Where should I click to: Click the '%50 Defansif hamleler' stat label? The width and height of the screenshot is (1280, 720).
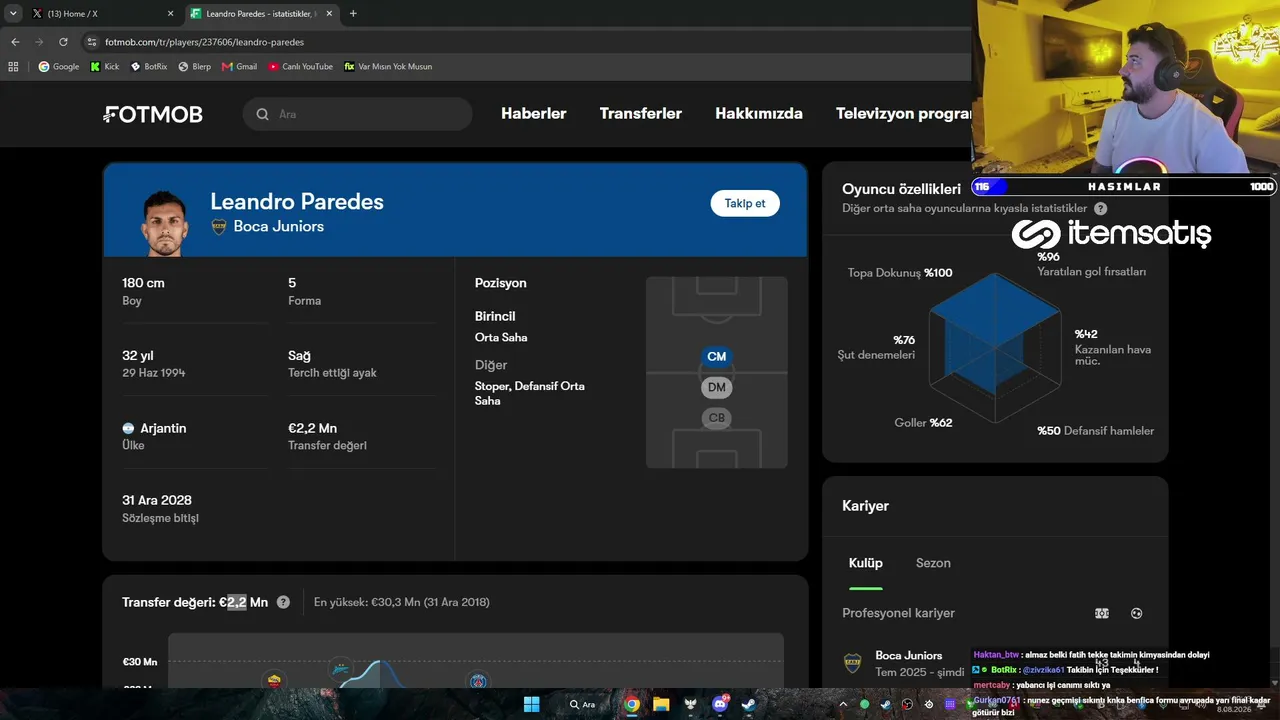coord(1096,431)
